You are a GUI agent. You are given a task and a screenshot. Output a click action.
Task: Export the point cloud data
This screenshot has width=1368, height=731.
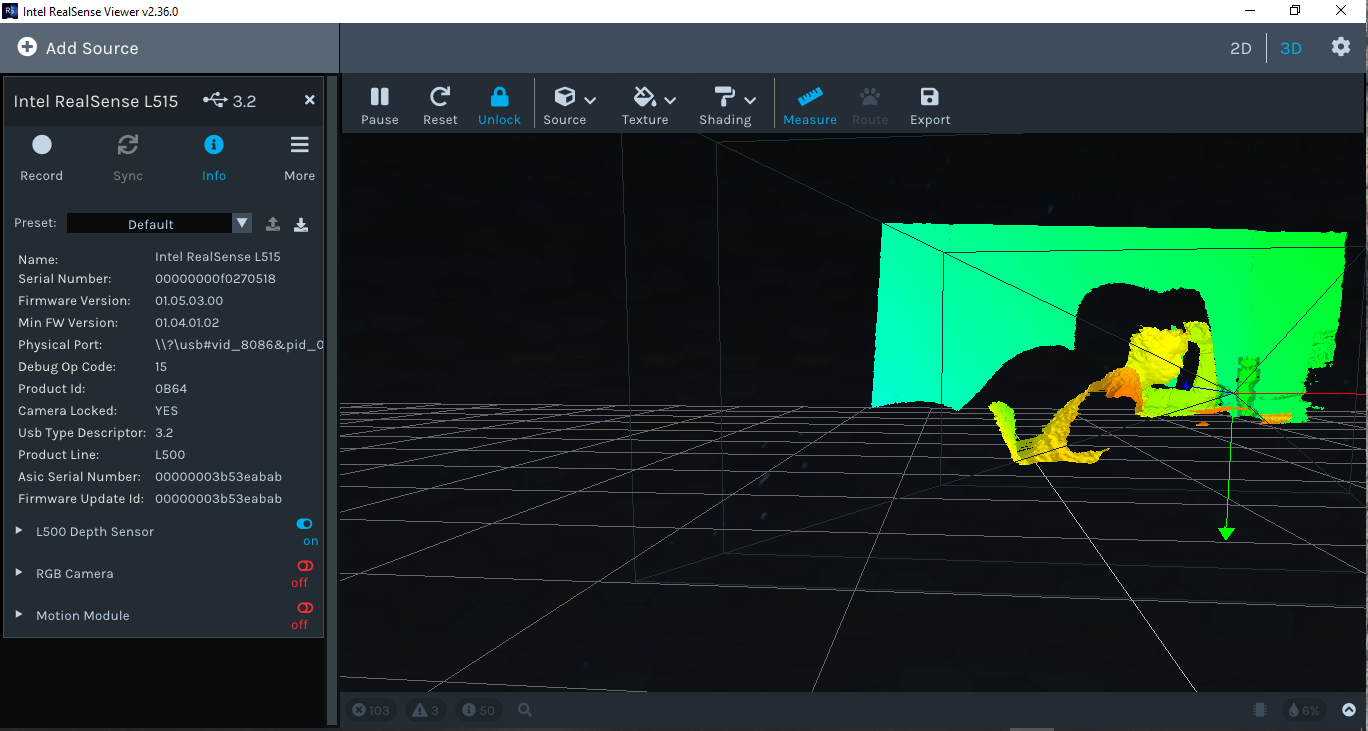pos(929,104)
